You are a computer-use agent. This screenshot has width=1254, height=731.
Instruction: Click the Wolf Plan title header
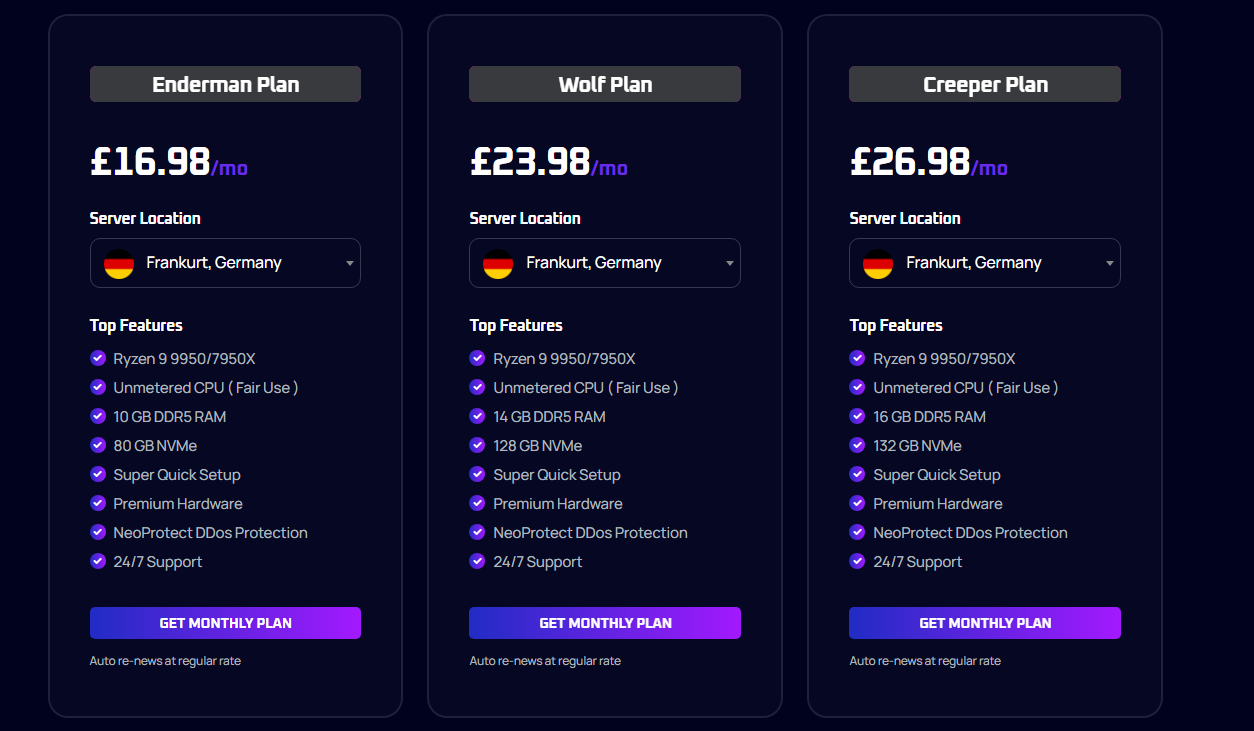click(605, 84)
